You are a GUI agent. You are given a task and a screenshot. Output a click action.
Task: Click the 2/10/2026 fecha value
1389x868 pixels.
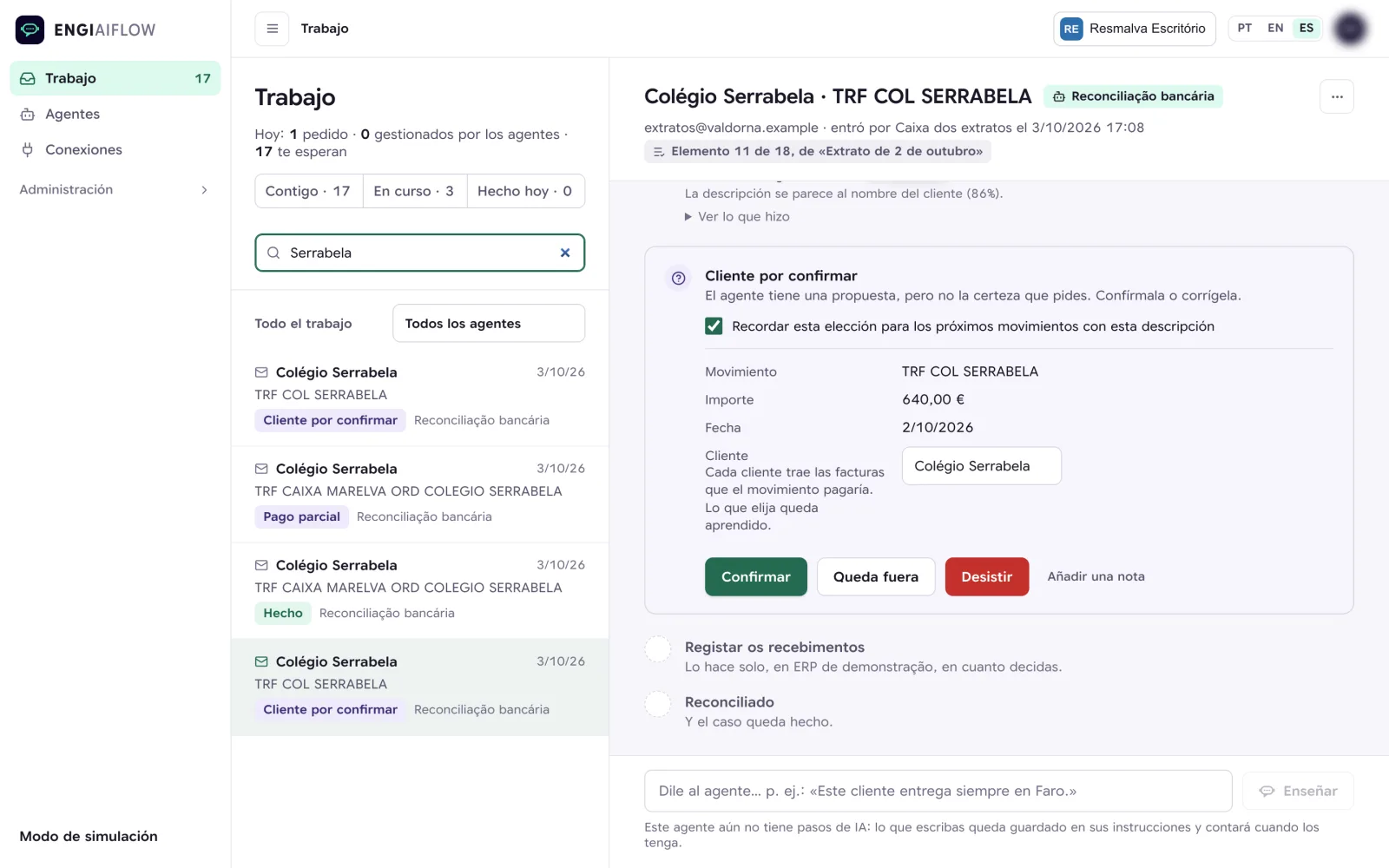(938, 427)
